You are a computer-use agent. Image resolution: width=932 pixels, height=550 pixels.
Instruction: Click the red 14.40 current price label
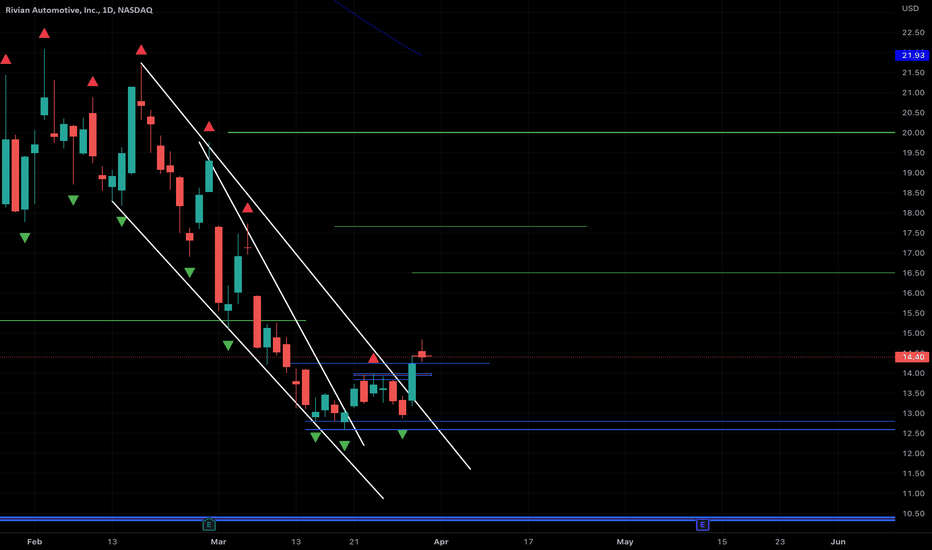click(x=912, y=357)
